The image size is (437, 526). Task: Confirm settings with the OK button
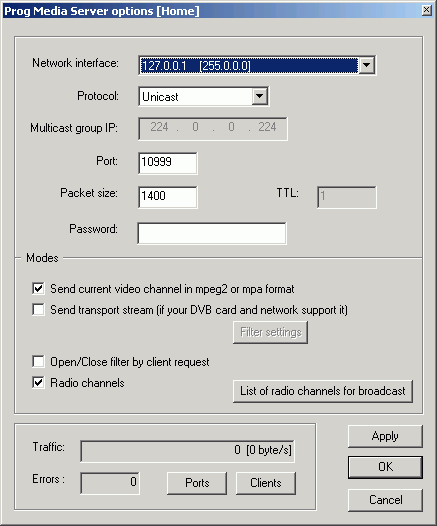(385, 467)
